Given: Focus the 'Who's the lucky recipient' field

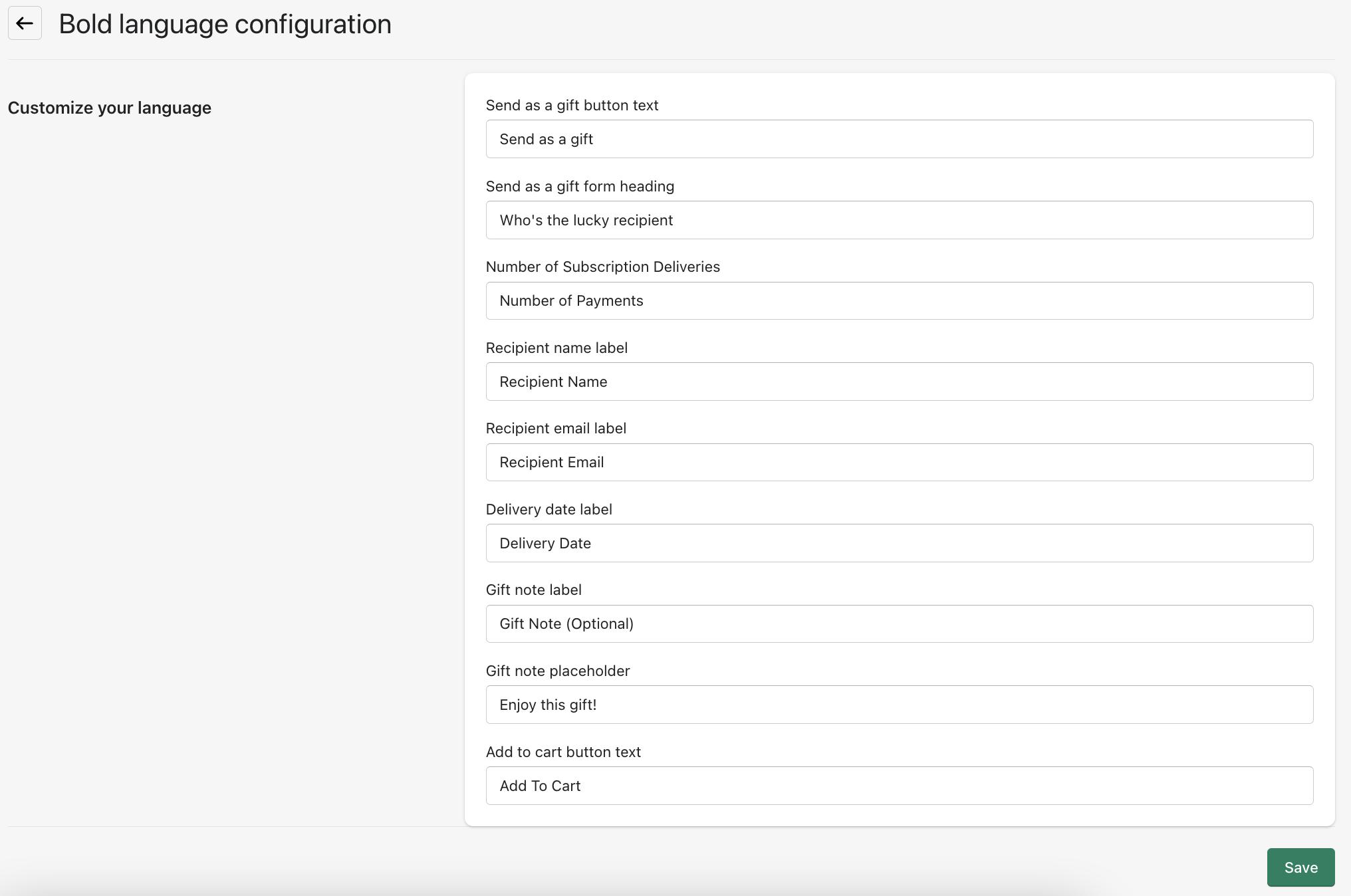Looking at the screenshot, I should click(899, 220).
